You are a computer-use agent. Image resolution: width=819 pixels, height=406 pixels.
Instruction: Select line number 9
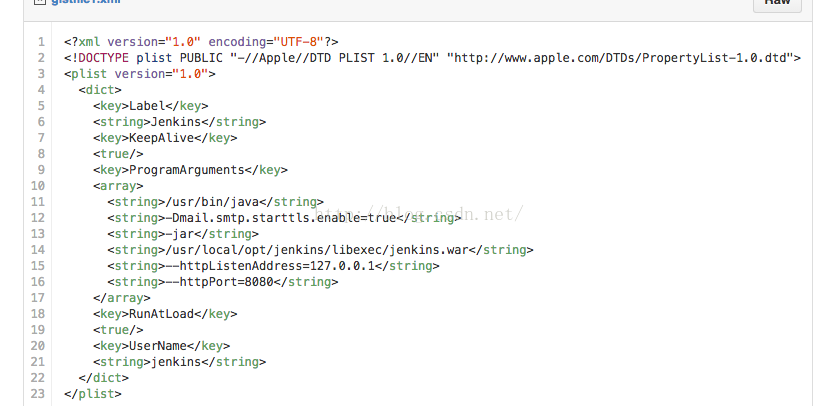pyautogui.click(x=41, y=170)
